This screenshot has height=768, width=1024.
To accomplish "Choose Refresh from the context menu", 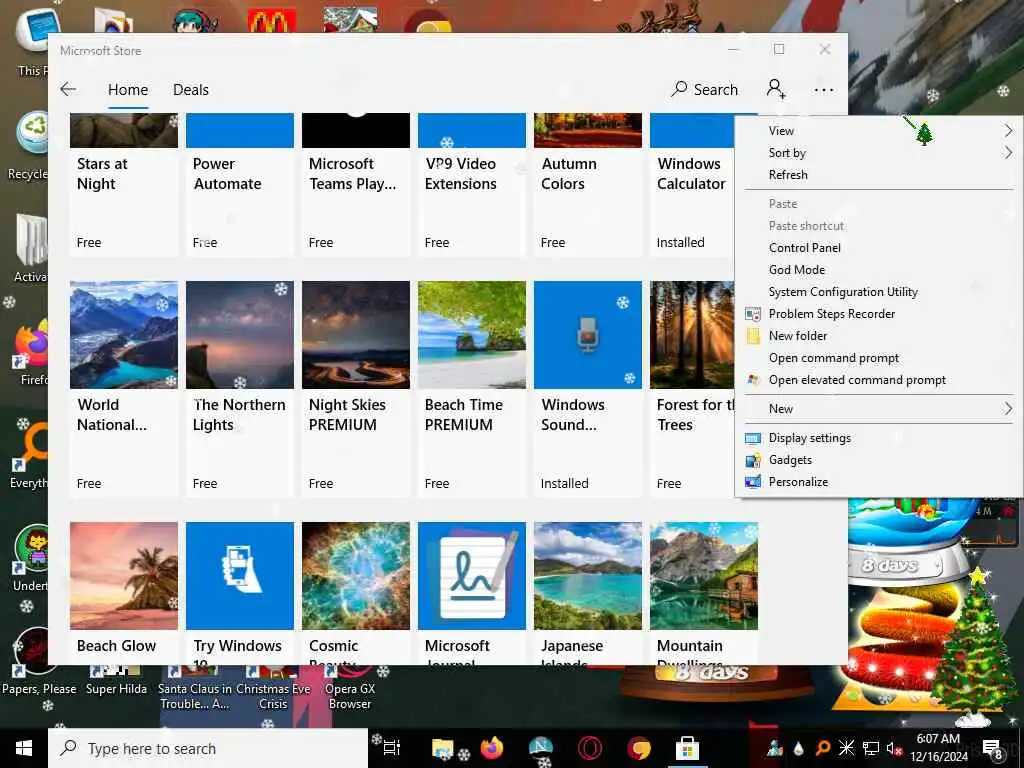I will pyautogui.click(x=879, y=174).
